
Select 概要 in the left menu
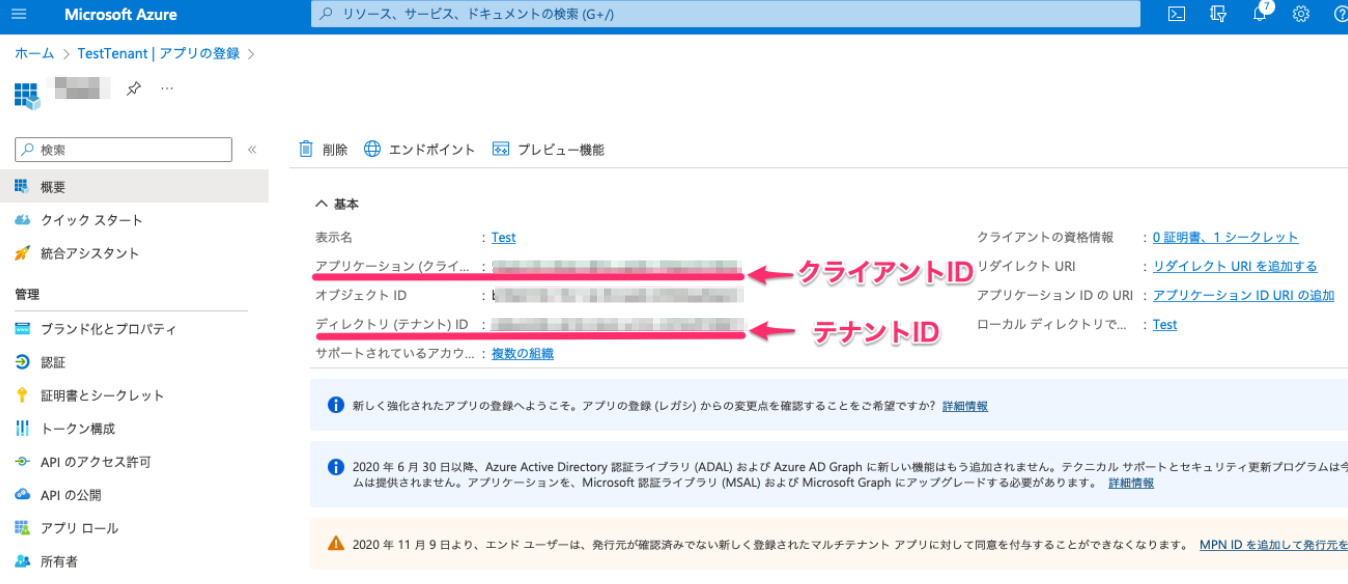click(x=134, y=187)
